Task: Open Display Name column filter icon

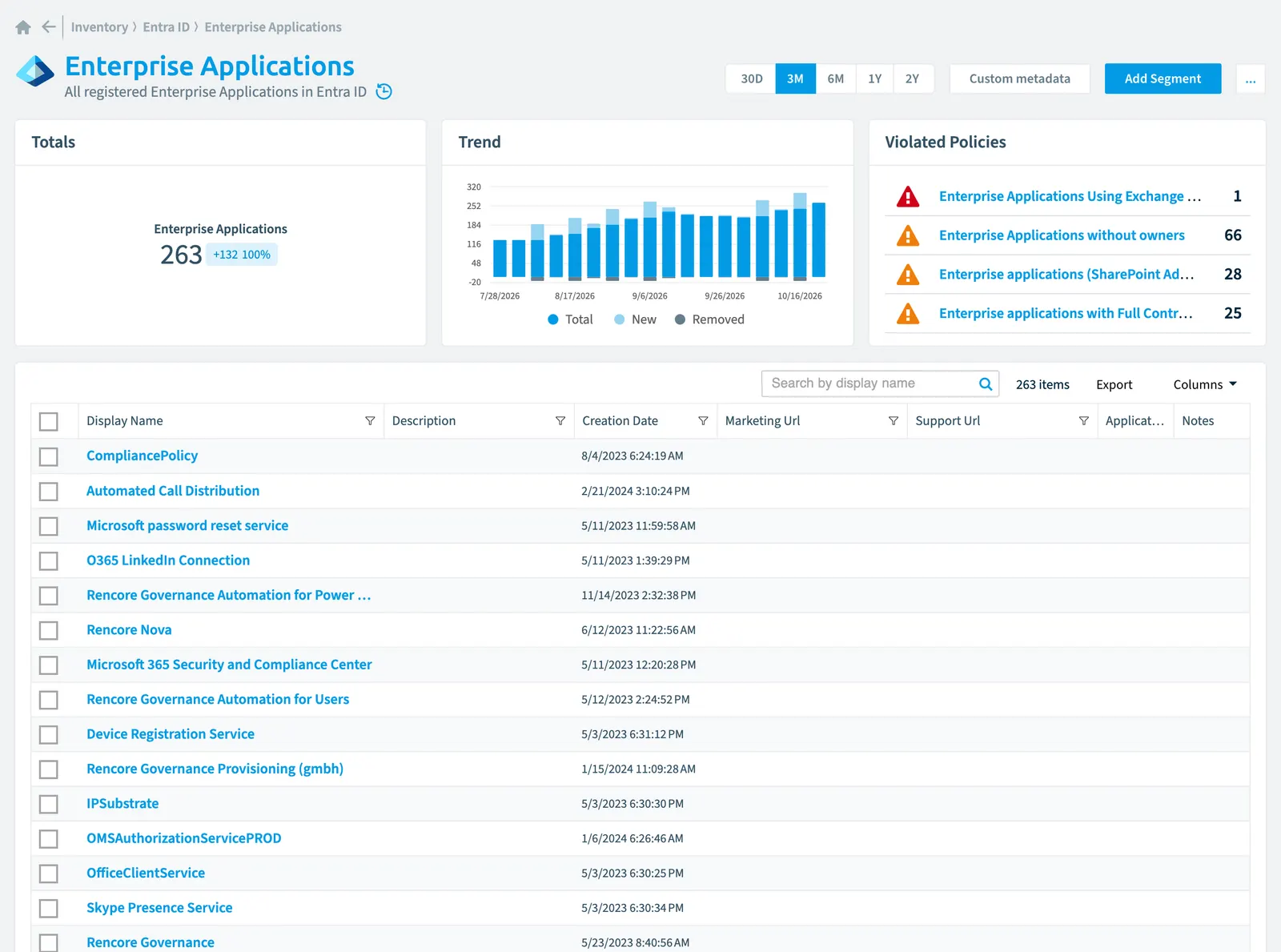Action: pyautogui.click(x=370, y=421)
